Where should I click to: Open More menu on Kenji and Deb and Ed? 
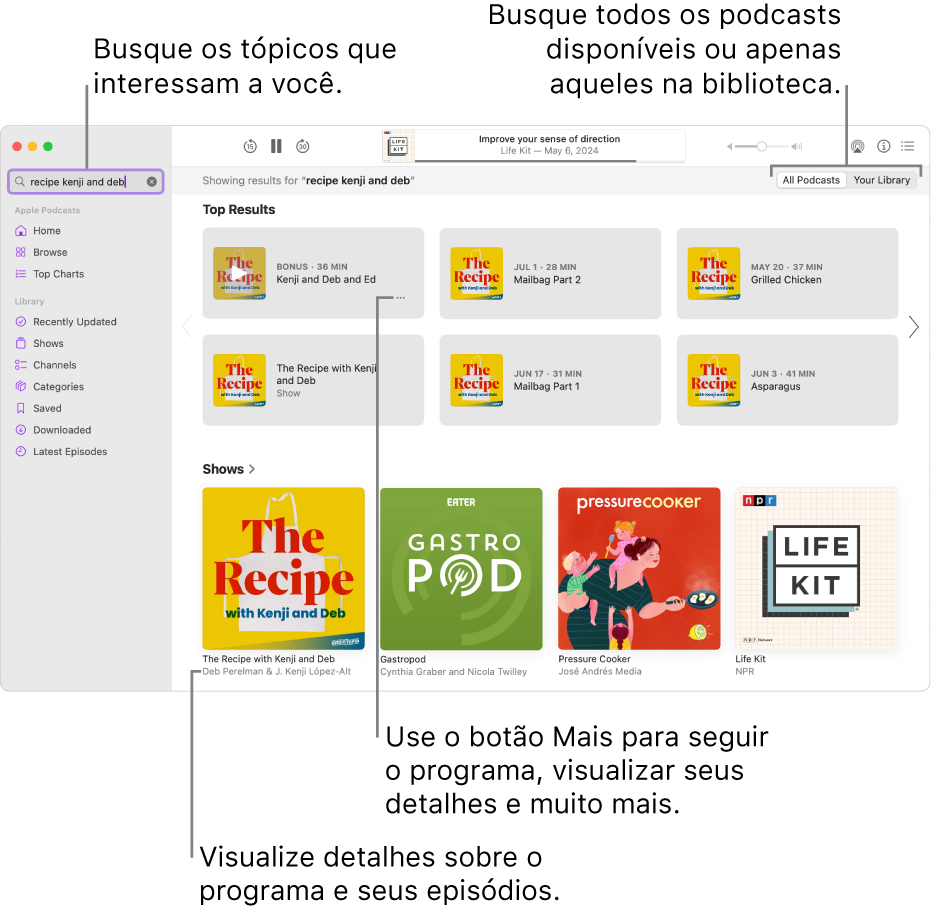tap(401, 297)
